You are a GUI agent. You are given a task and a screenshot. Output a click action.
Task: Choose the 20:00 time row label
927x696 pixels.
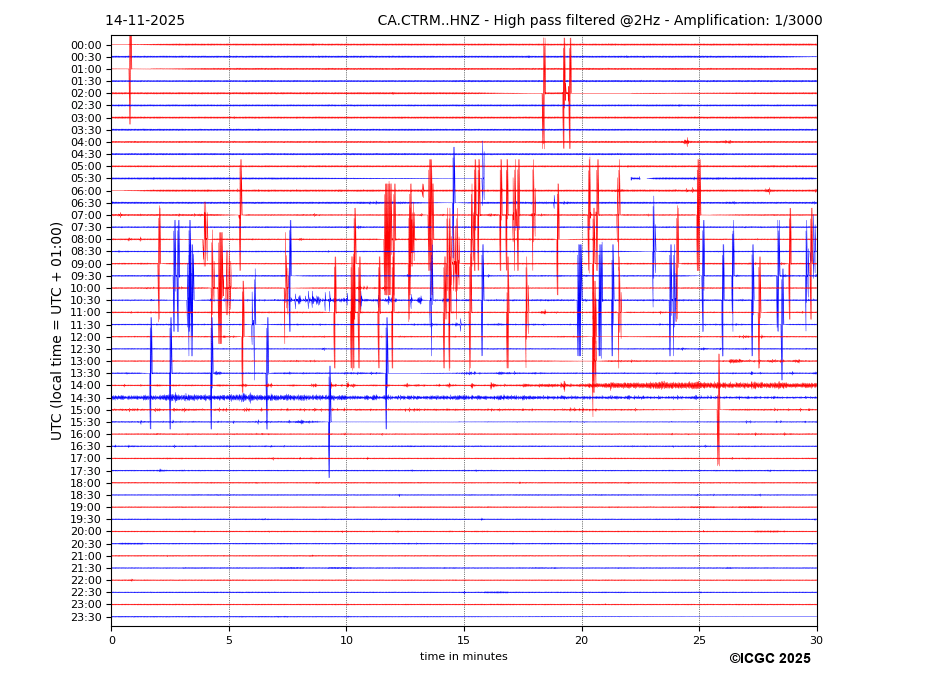click(86, 532)
